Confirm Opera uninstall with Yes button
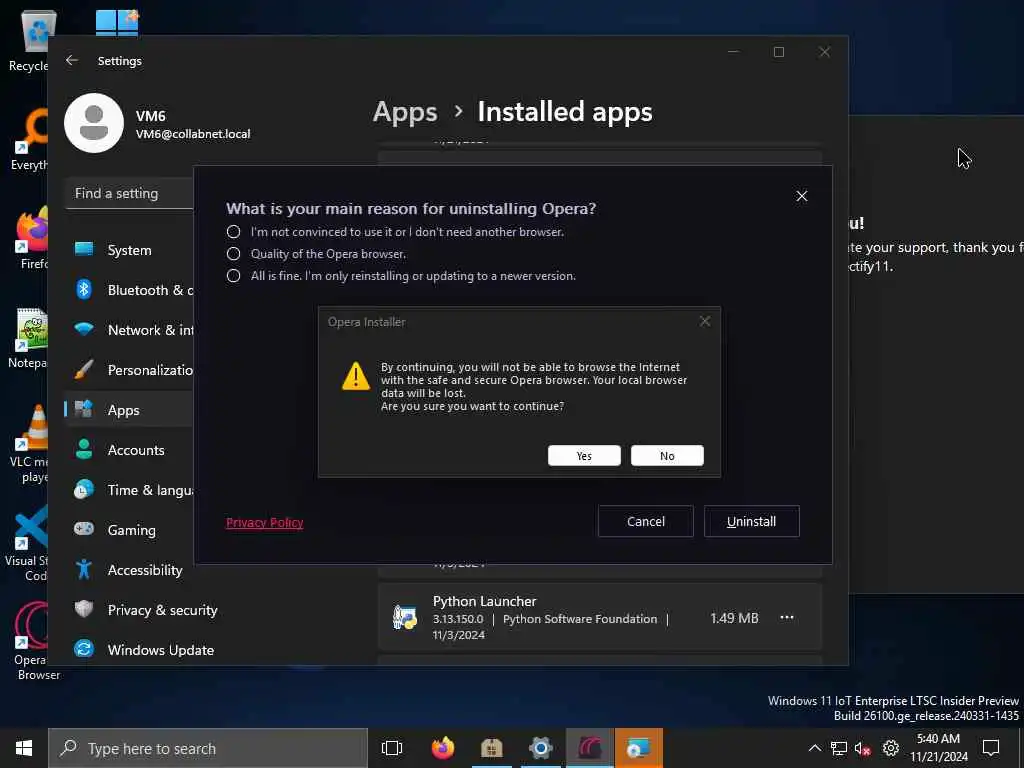 [584, 456]
